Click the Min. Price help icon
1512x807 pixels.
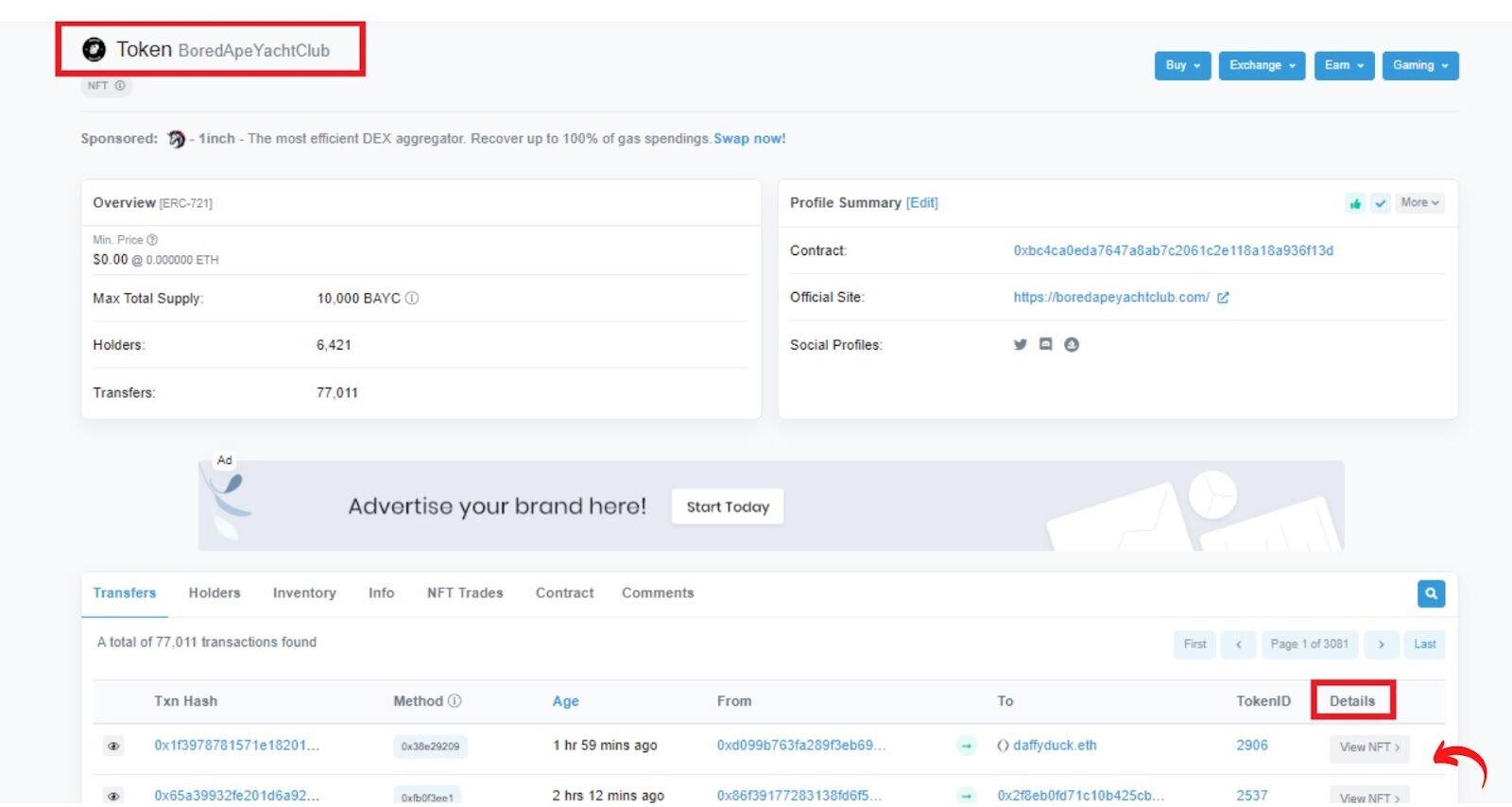(152, 240)
